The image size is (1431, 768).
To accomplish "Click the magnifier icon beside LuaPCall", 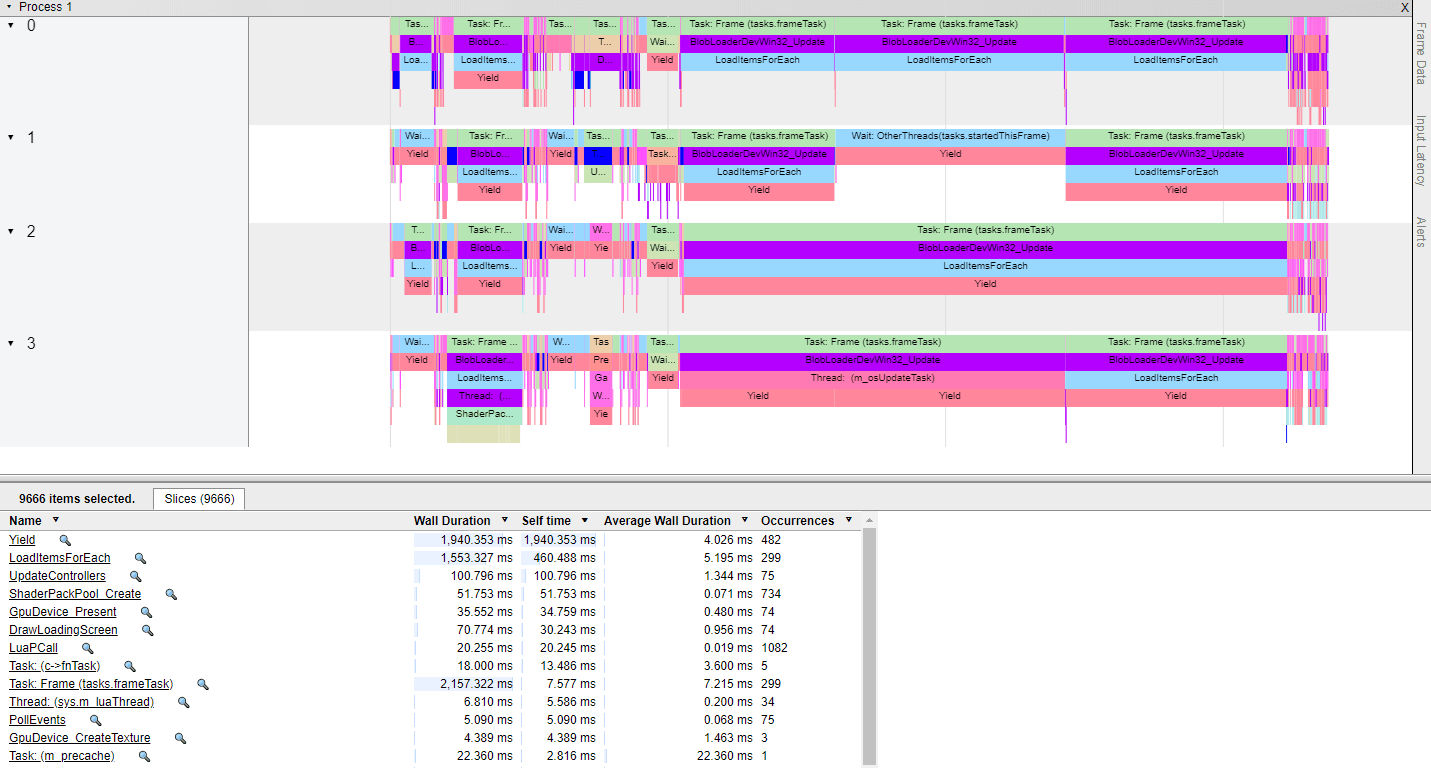I will (x=86, y=648).
